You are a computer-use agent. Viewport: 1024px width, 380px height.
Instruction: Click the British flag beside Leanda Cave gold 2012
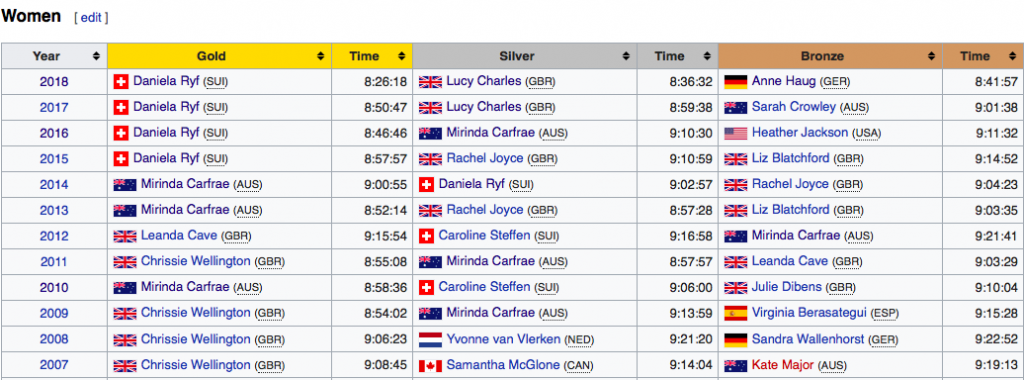tap(125, 236)
